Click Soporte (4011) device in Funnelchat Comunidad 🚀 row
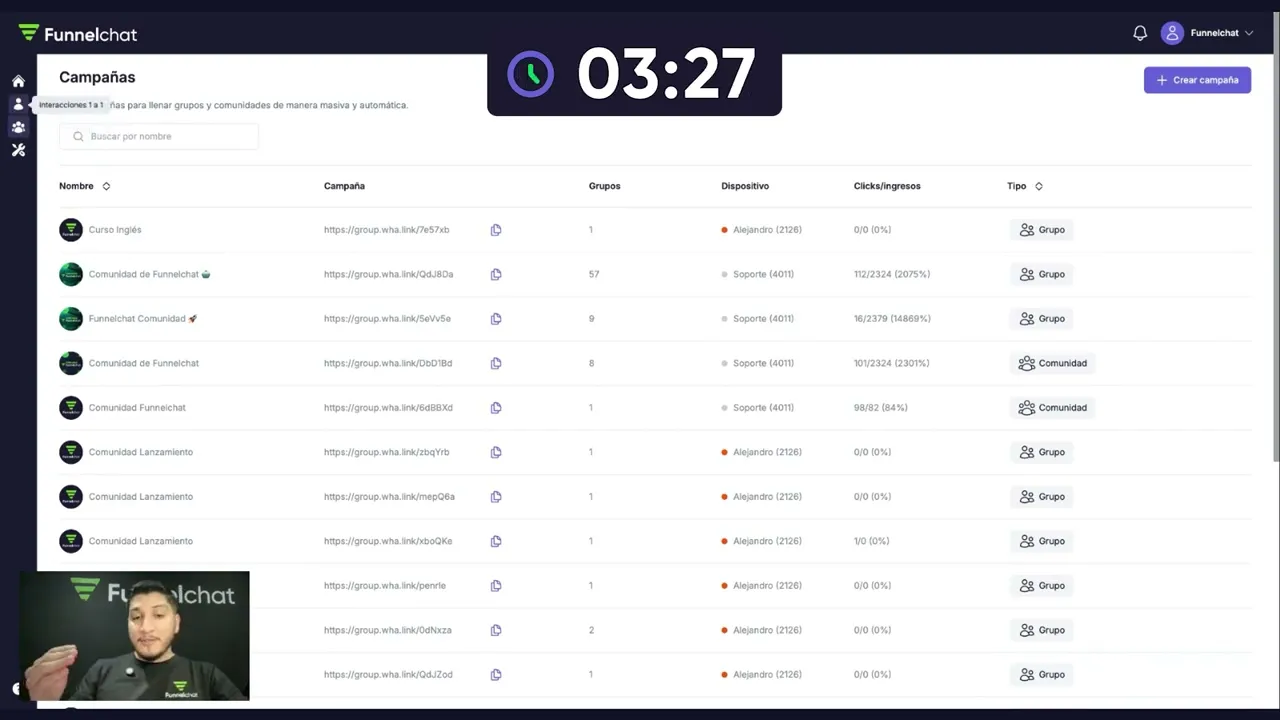The height and width of the screenshot is (720, 1280). [x=758, y=319]
